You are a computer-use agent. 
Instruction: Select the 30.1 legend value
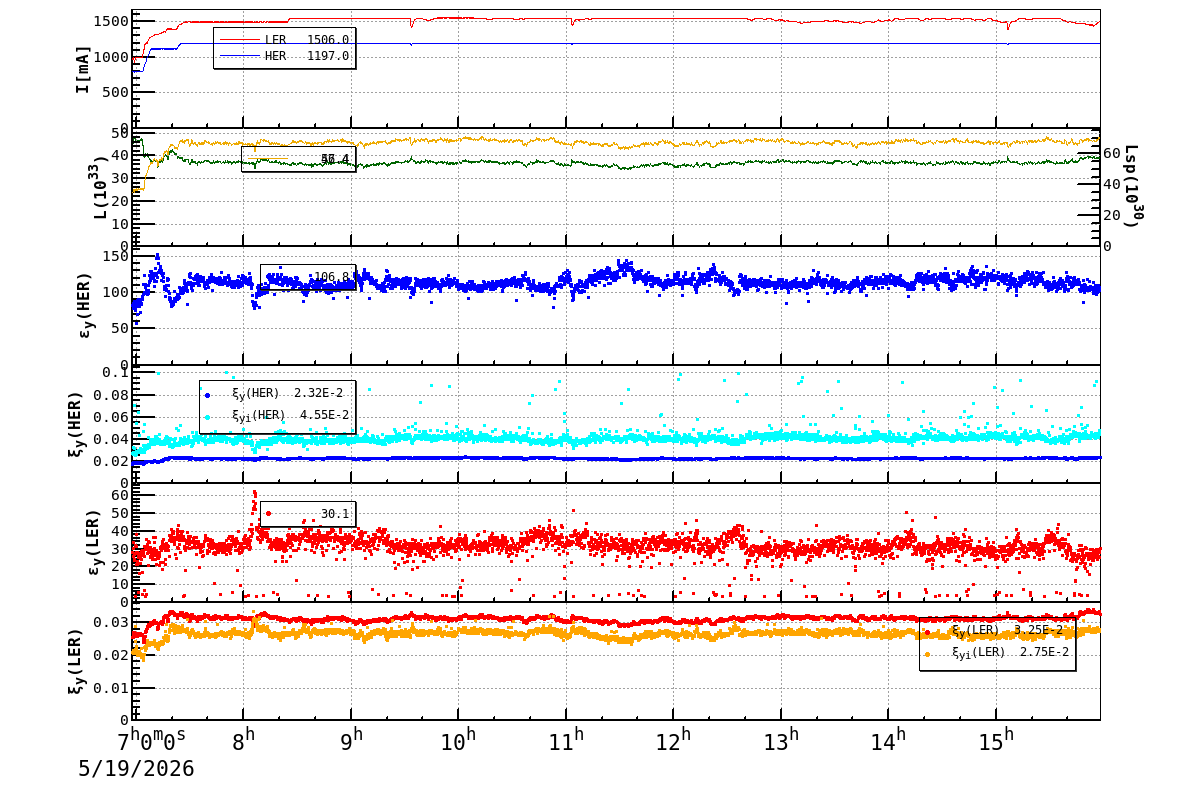click(335, 514)
